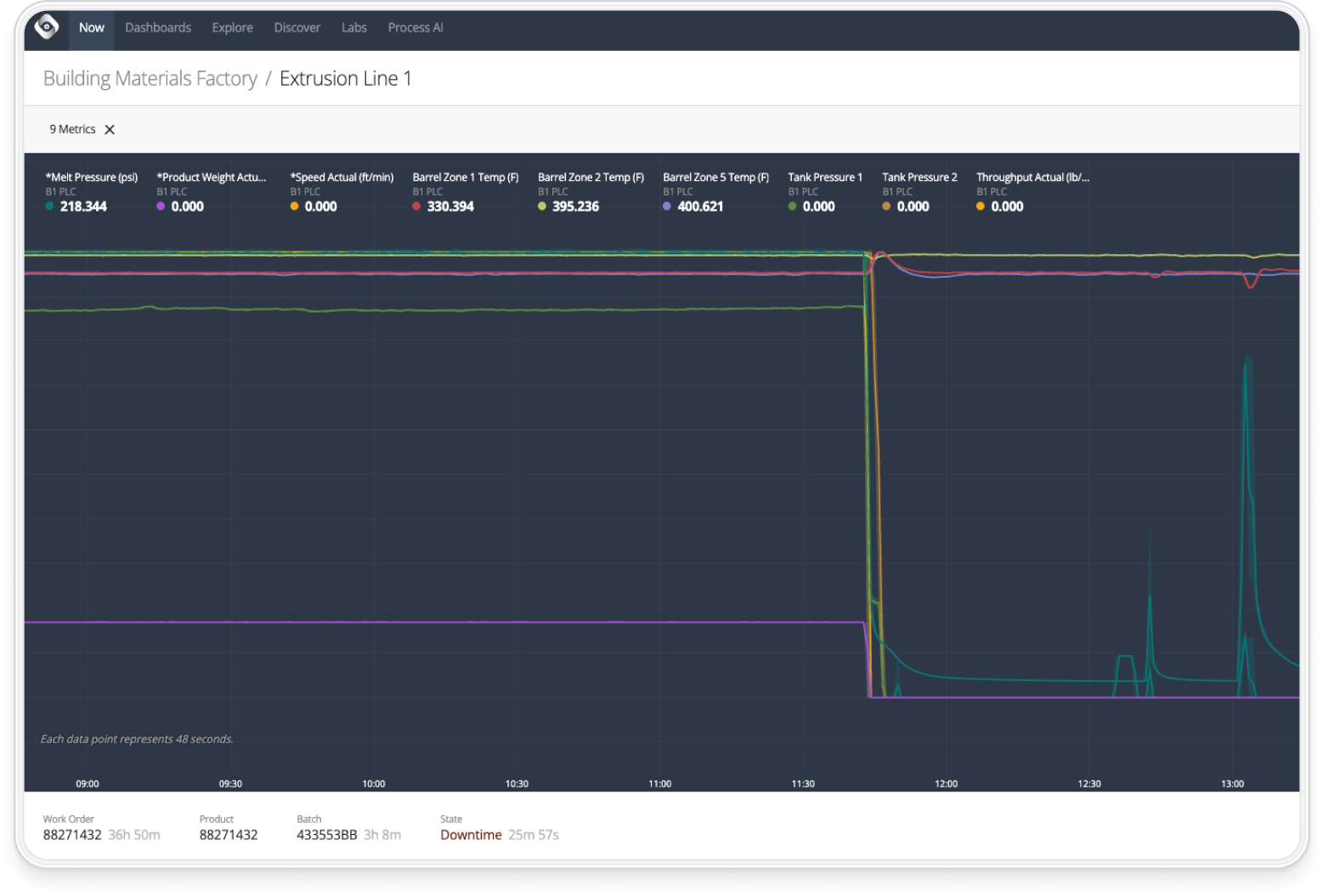Click the purple Product Weight legend dot
1323x896 pixels.
point(161,206)
